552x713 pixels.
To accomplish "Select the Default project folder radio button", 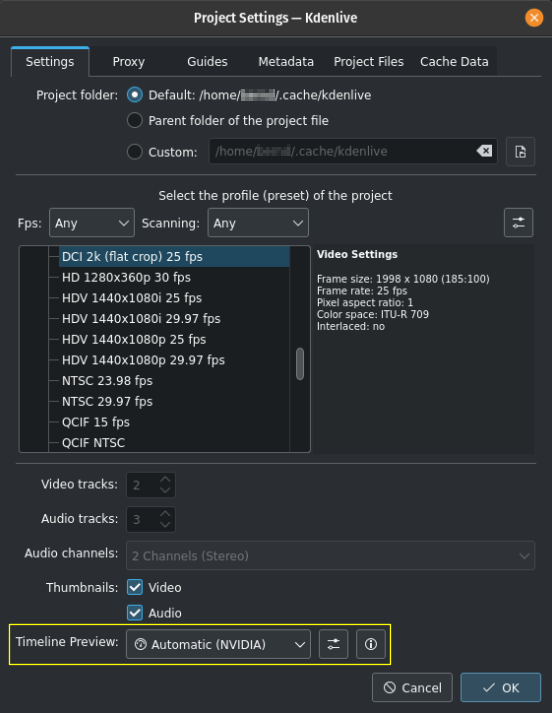I will [x=135, y=95].
